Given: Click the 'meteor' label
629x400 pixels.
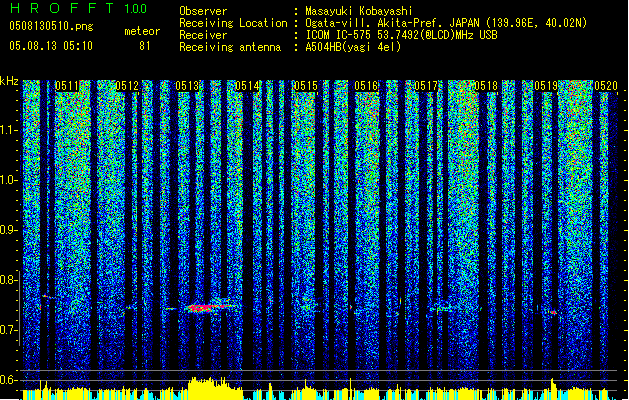Looking at the screenshot, I should pyautogui.click(x=142, y=31).
